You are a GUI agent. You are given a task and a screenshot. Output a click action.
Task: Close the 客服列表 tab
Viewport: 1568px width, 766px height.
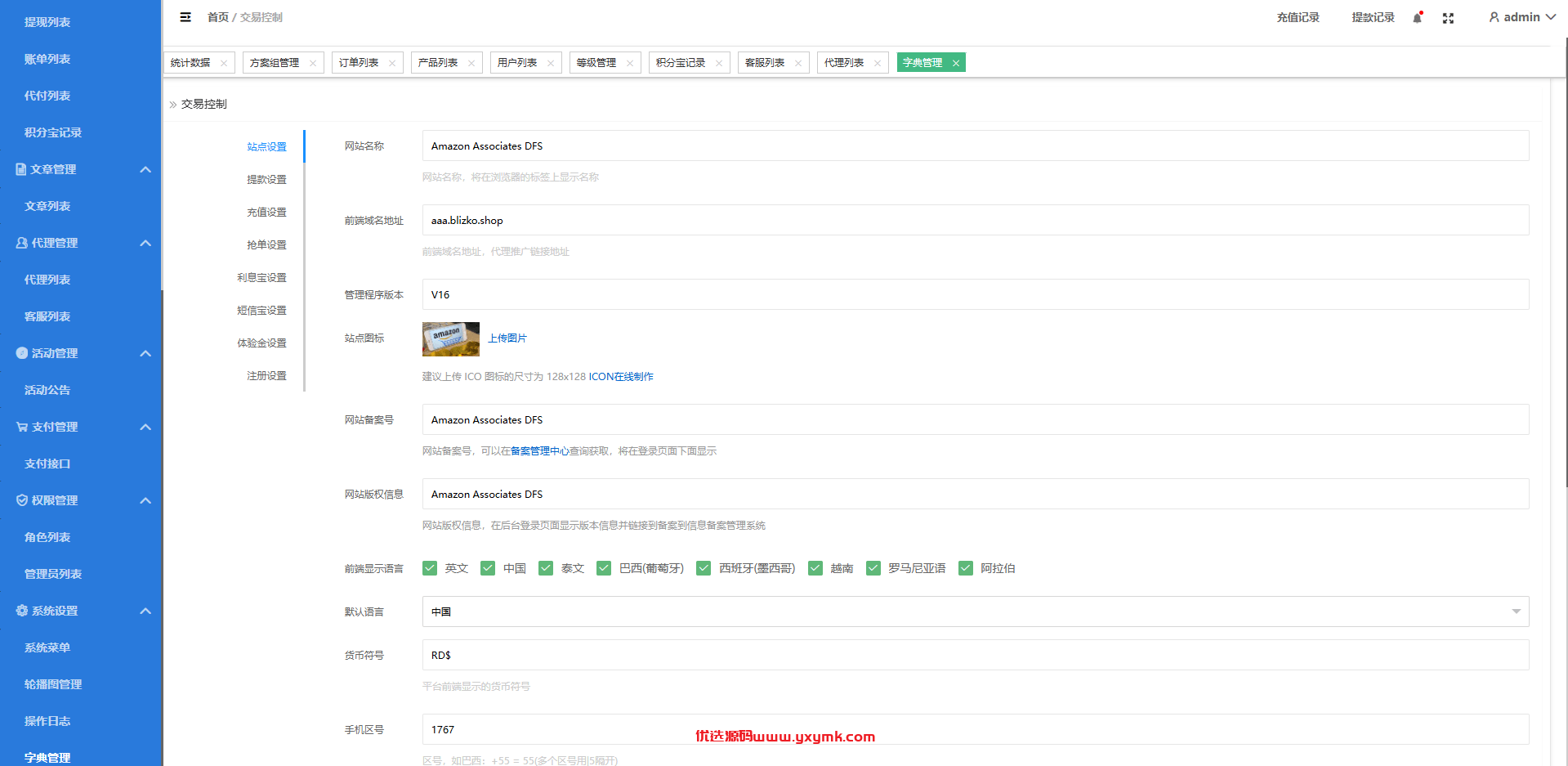(798, 63)
